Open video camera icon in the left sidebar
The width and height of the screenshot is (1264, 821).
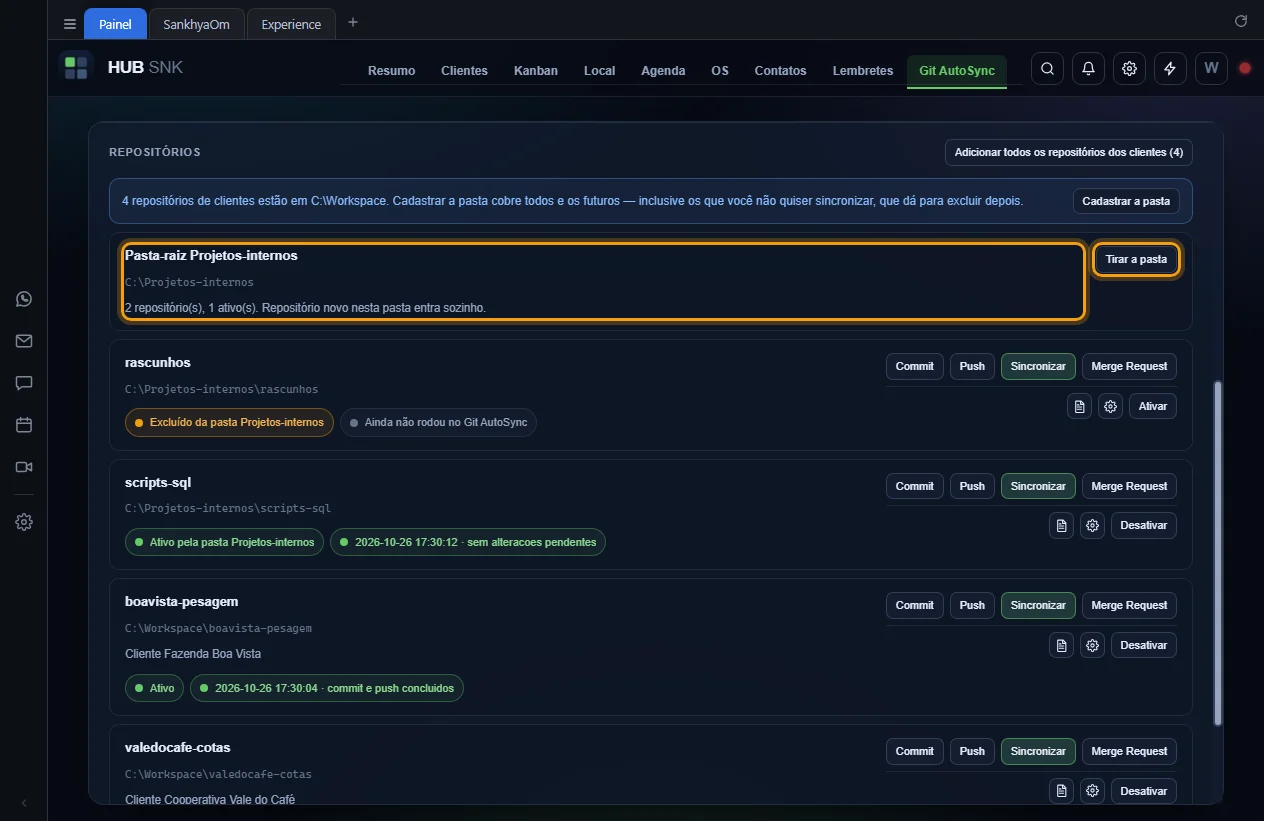[x=24, y=467]
